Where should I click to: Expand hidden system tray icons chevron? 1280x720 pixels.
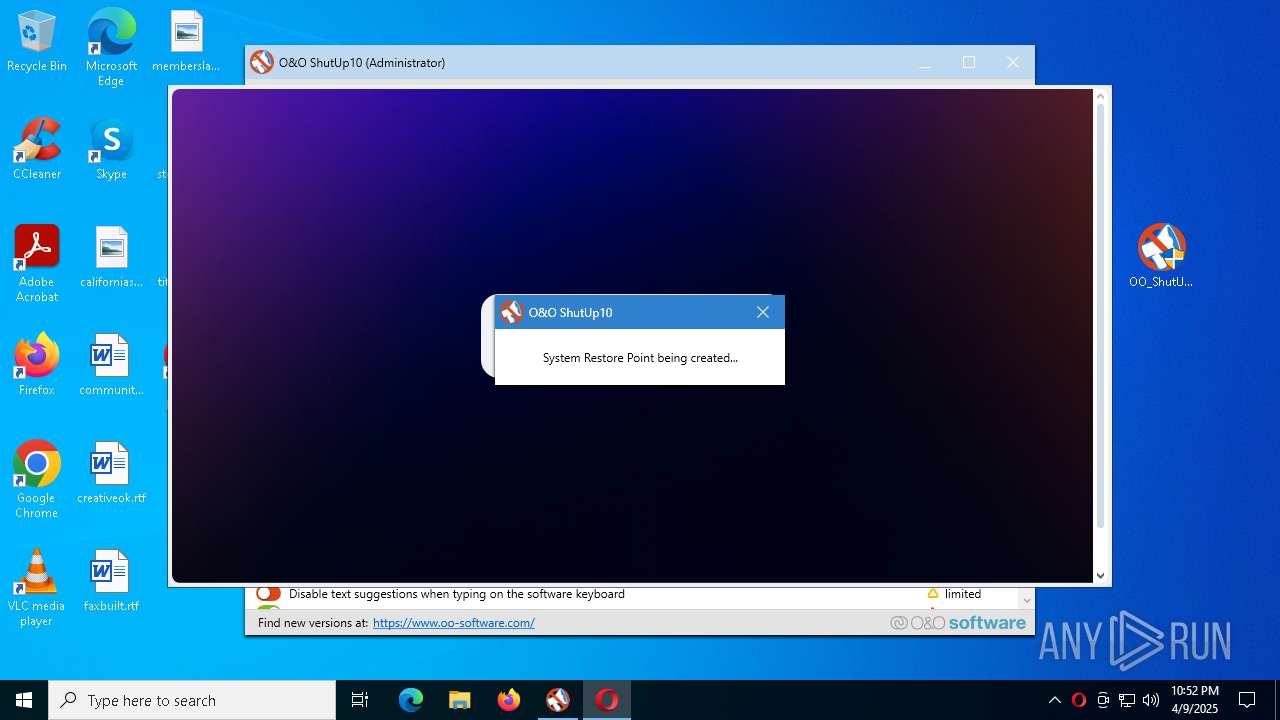(1054, 700)
